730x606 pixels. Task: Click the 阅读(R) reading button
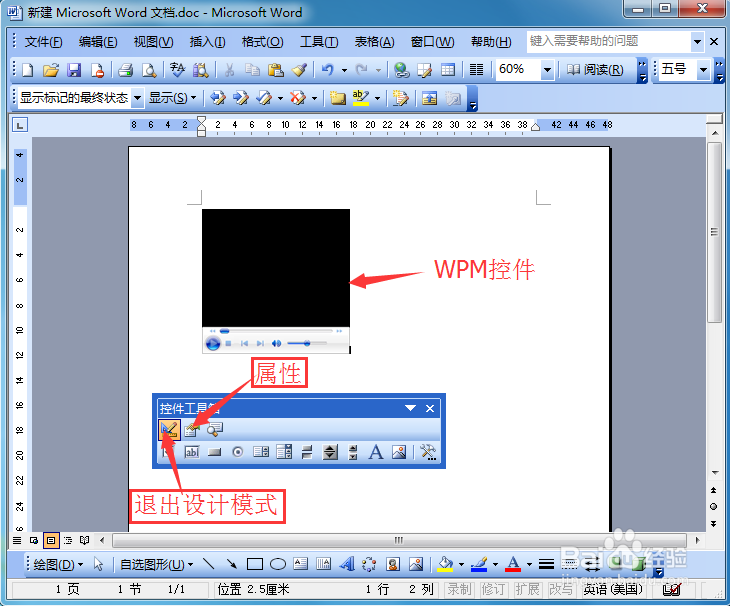pyautogui.click(x=595, y=70)
